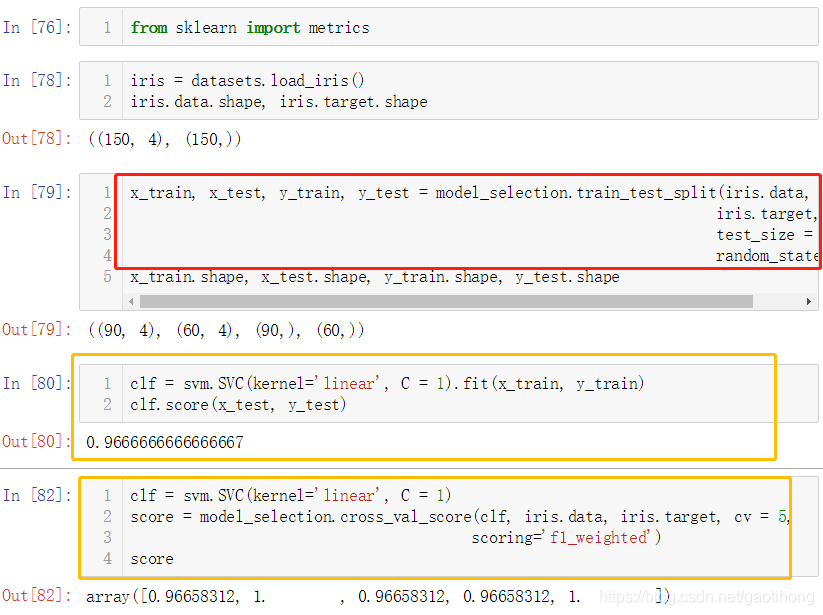Select the In [78] prompt label
This screenshot has height=615, width=823.
(37, 80)
